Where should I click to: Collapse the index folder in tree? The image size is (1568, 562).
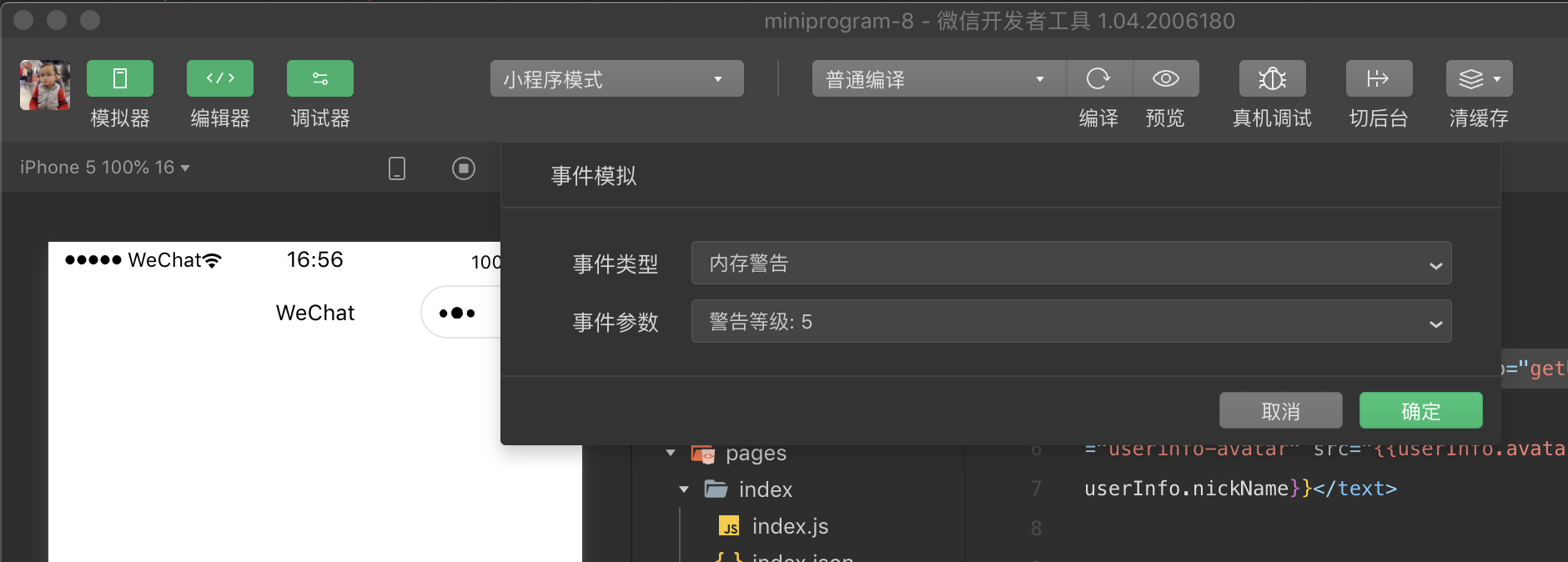tap(684, 489)
